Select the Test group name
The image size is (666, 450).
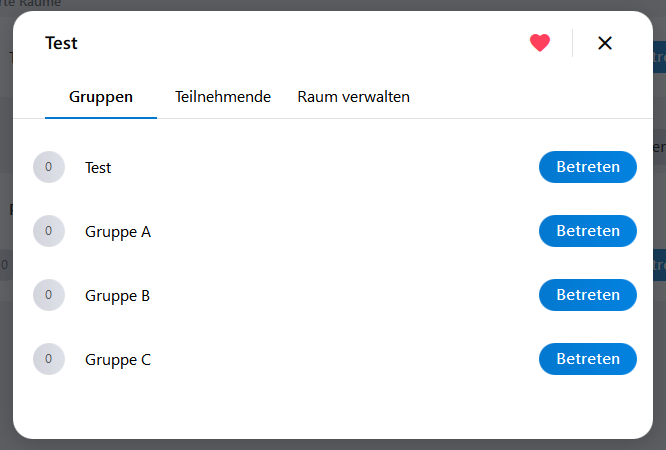click(98, 168)
